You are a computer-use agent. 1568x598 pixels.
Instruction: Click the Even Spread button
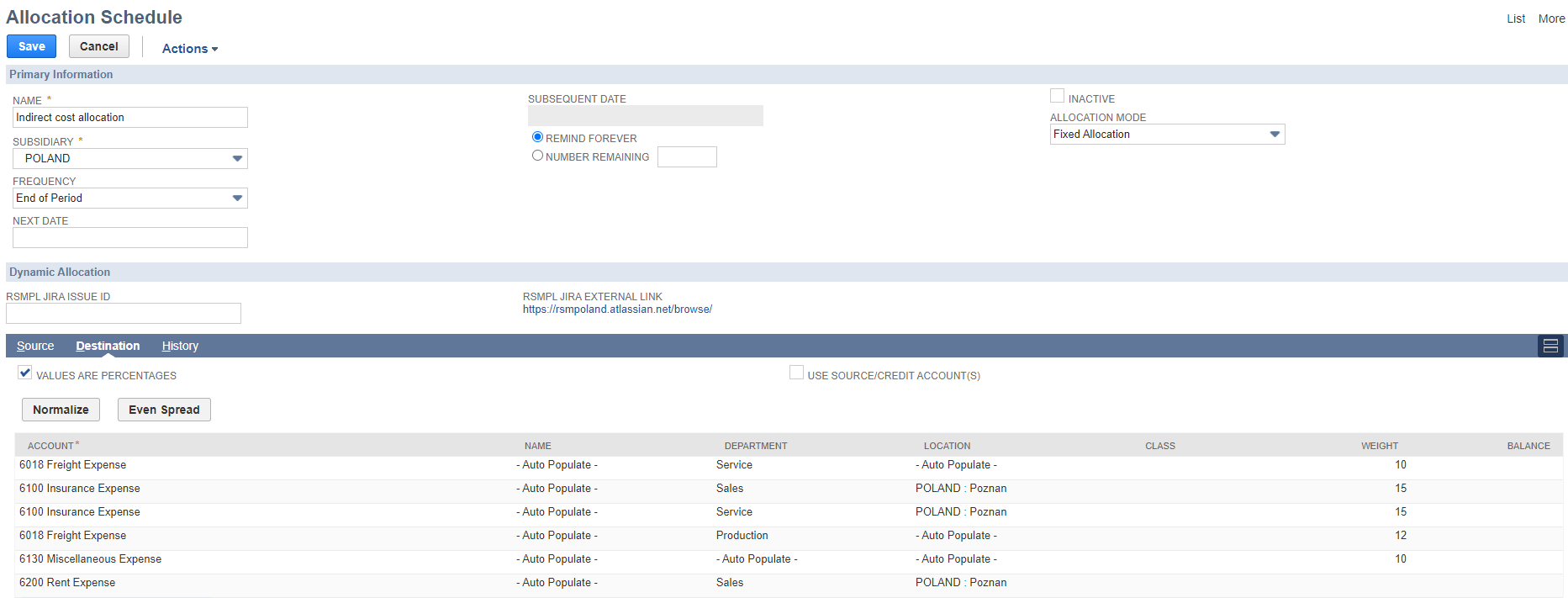164,410
